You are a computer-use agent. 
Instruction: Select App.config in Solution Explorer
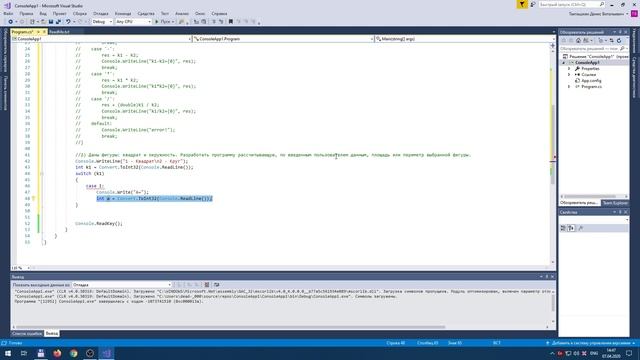coord(591,81)
